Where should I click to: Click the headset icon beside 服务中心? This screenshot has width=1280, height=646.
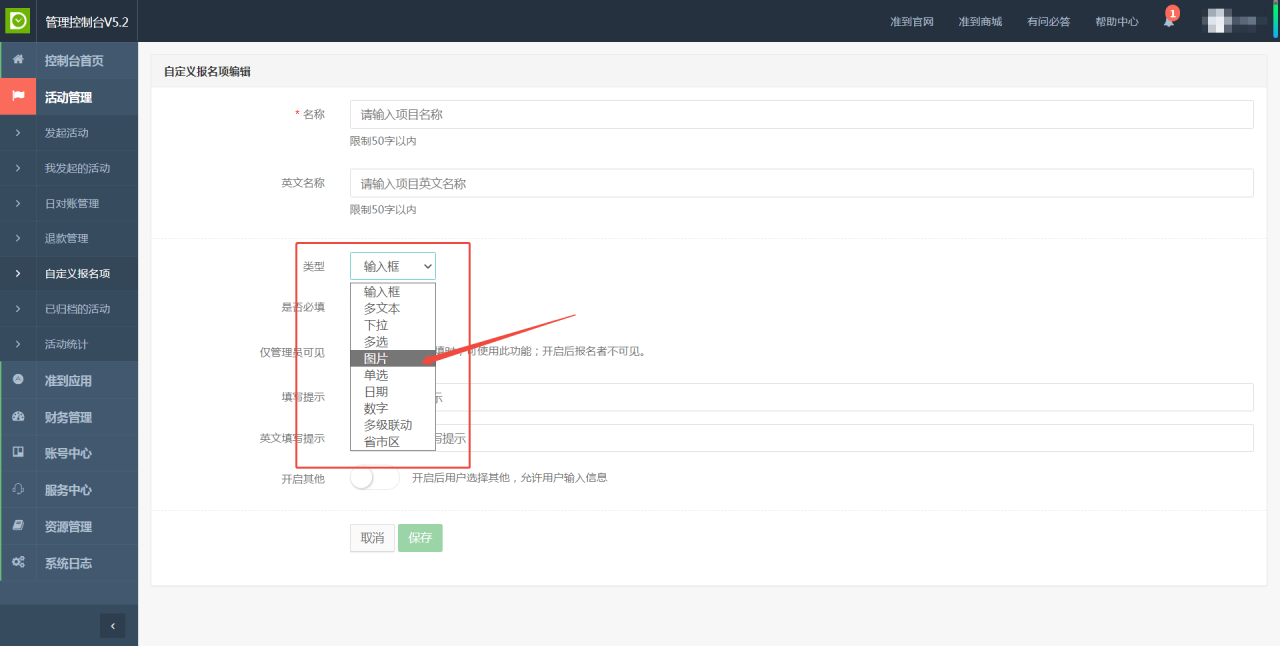point(18,490)
